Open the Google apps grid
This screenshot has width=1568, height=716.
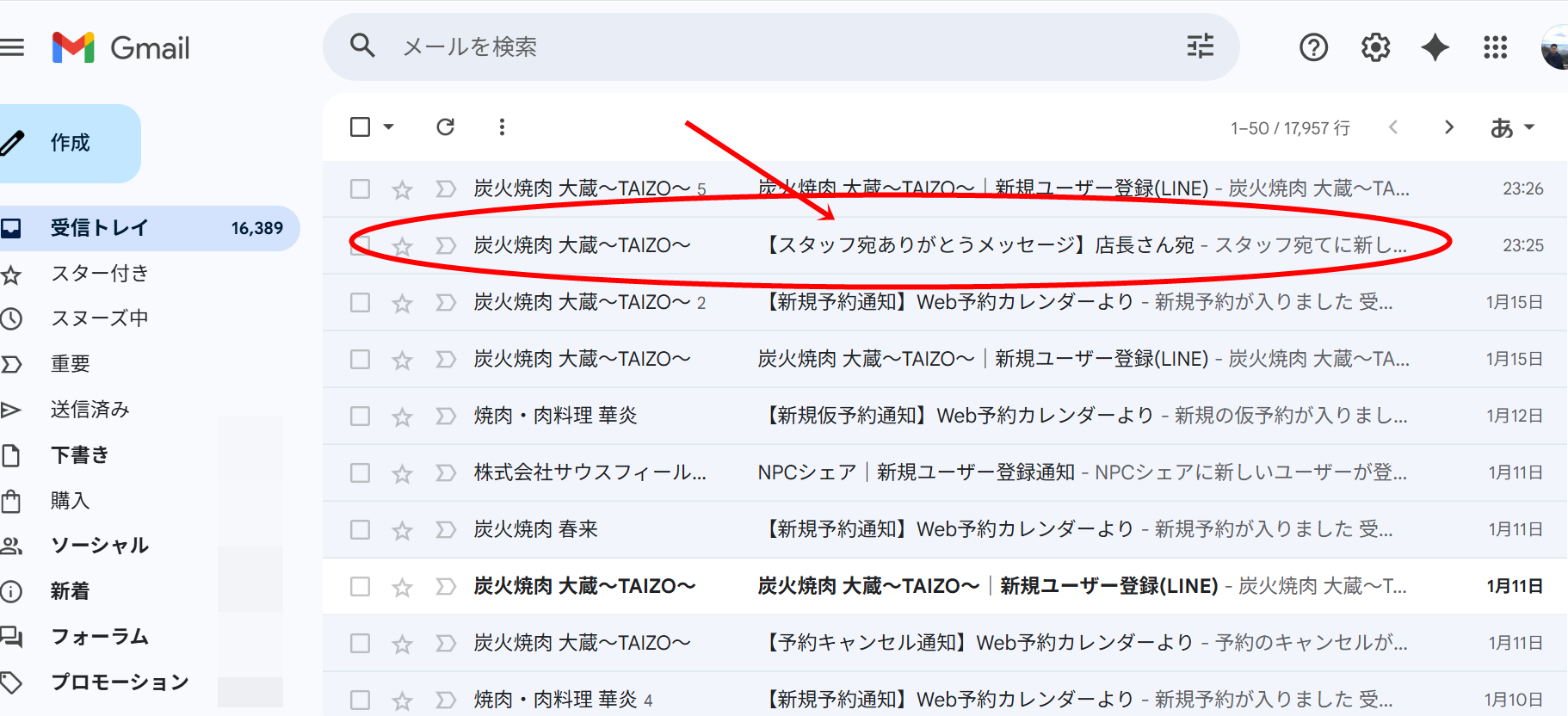tap(1495, 47)
